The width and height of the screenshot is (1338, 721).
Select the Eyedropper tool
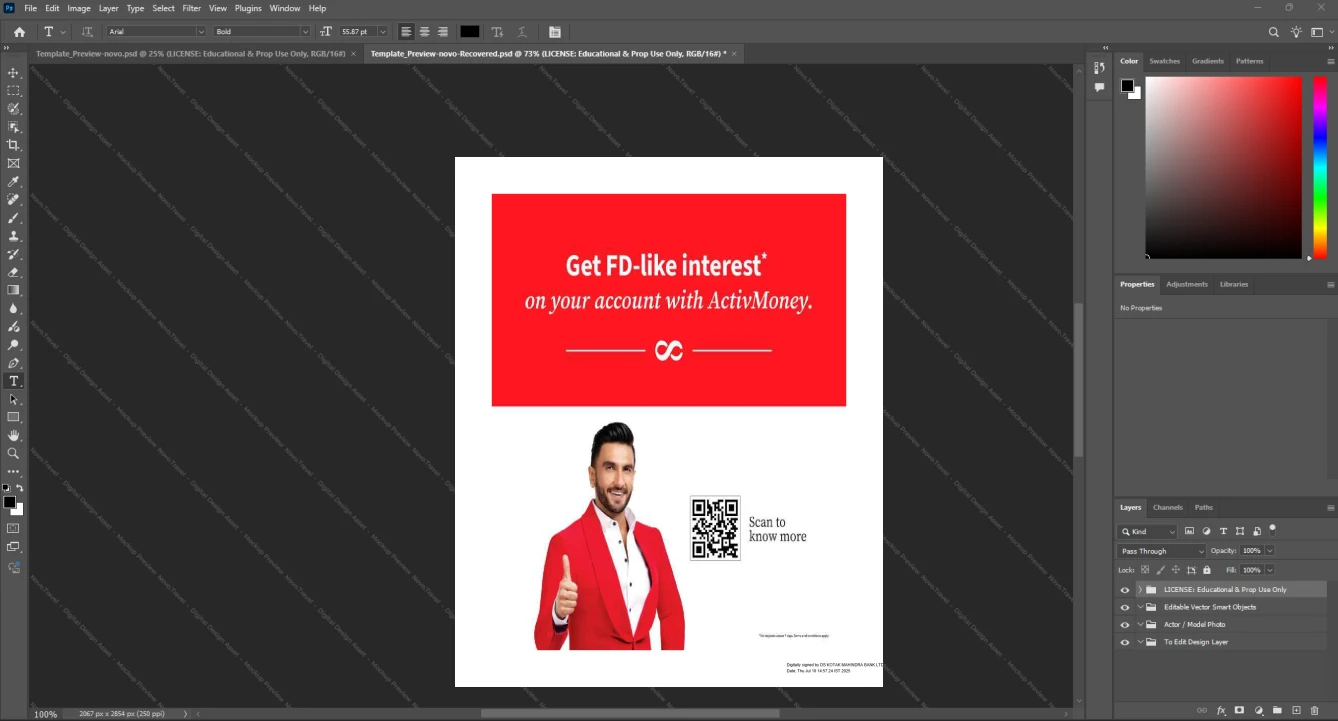pos(13,182)
